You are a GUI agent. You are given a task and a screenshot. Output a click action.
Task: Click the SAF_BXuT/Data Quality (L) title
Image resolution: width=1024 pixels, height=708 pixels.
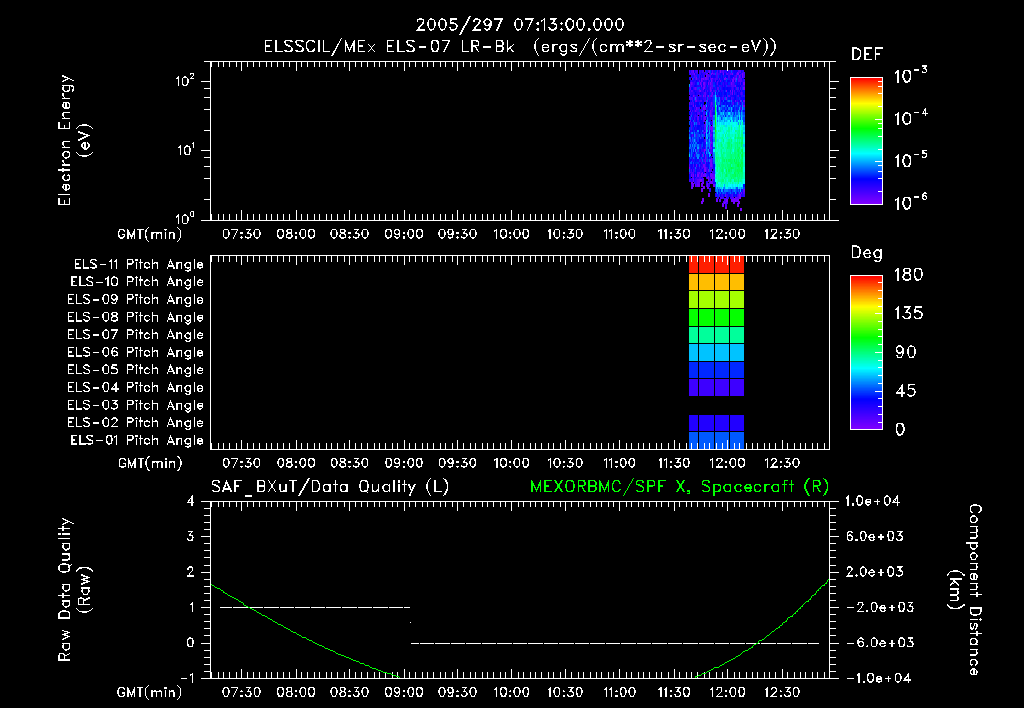tap(330, 487)
